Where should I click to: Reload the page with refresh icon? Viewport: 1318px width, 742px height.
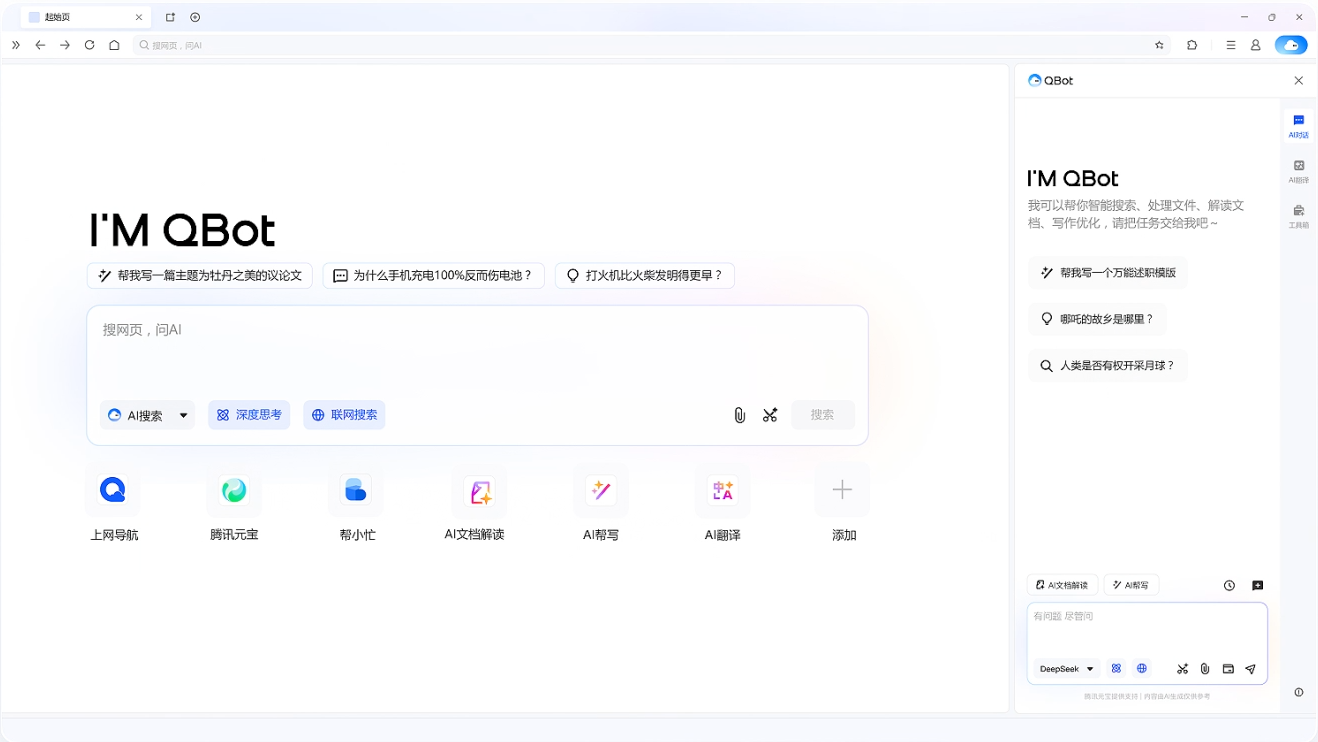point(89,45)
